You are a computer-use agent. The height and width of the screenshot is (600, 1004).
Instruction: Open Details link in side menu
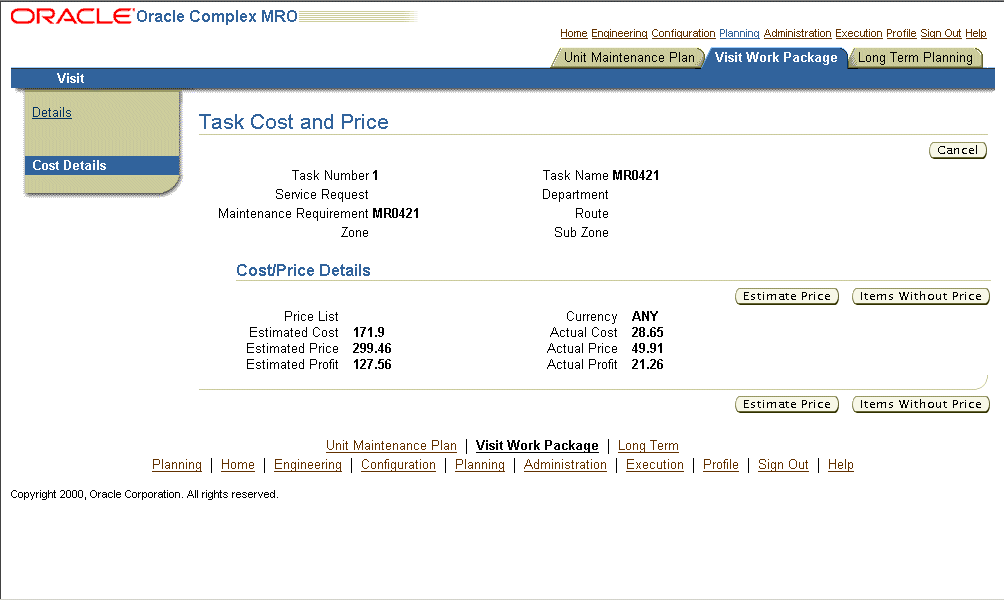pos(52,113)
